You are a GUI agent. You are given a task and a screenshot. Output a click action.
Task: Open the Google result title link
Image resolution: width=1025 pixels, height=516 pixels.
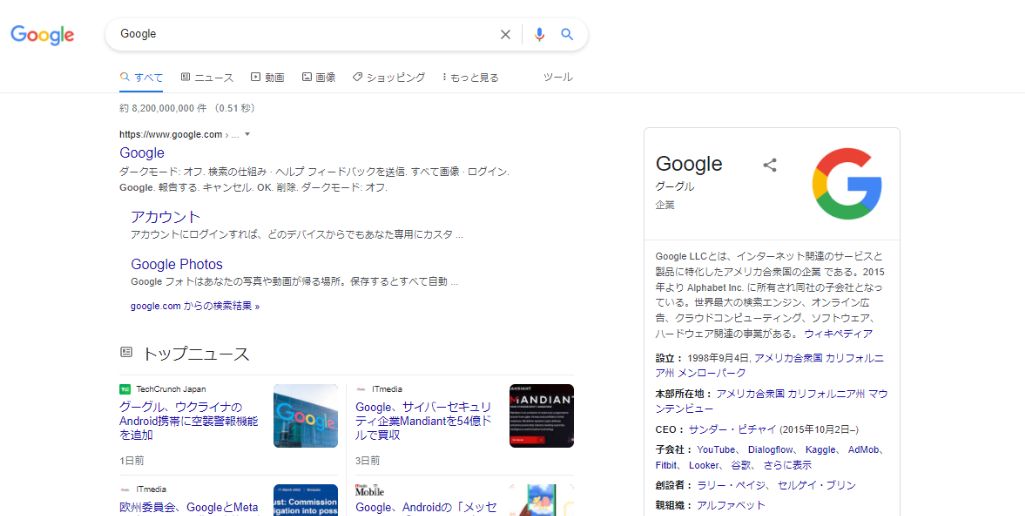142,153
